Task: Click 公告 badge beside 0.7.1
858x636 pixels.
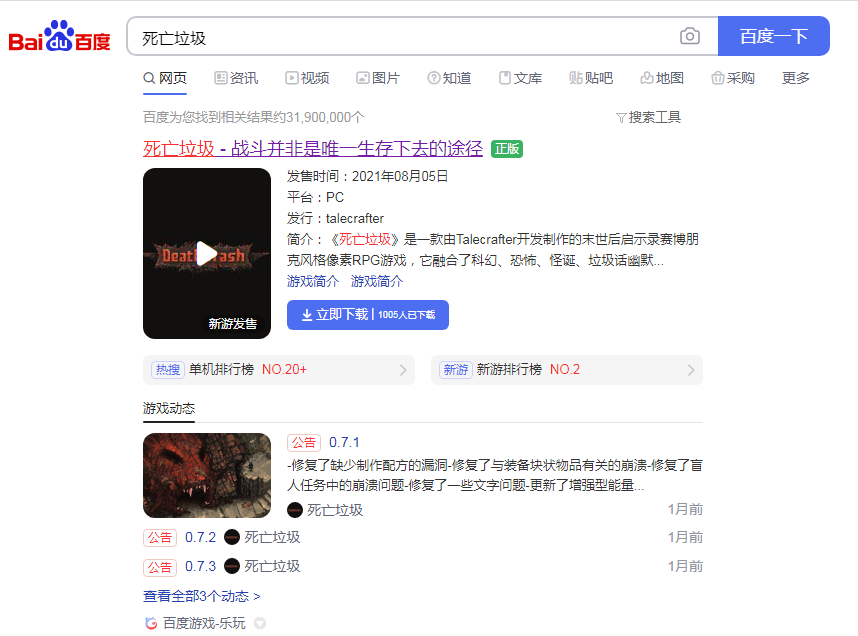Action: point(304,443)
